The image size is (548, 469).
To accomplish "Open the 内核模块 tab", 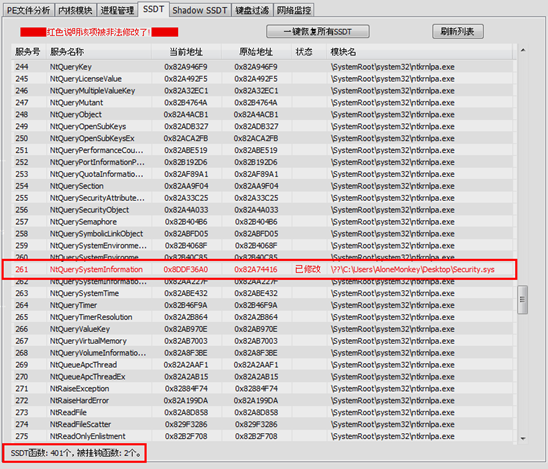I will point(75,10).
